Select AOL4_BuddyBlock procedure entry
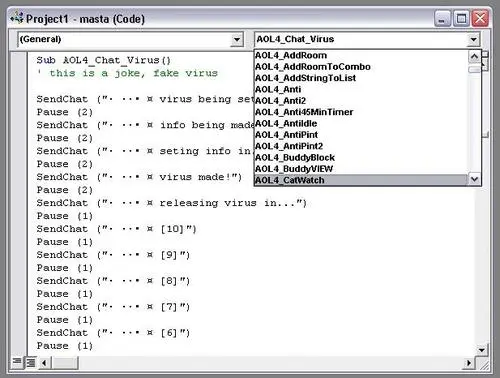Image resolution: width=500 pixels, height=378 pixels. [361, 157]
